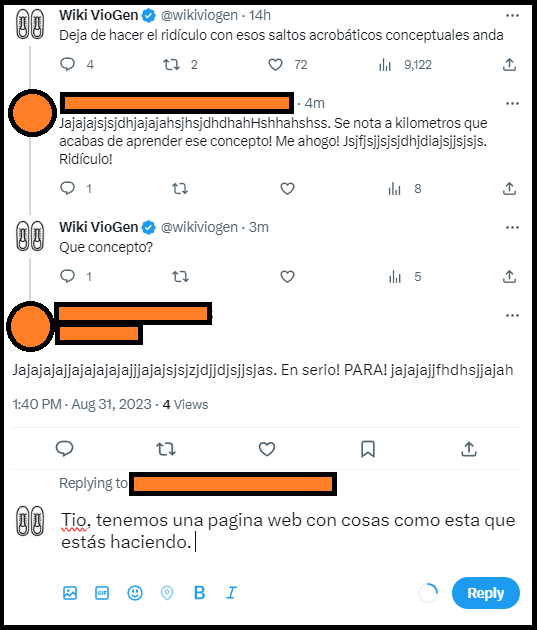Share the 'Que concepto?' tweet
This screenshot has width=537, height=630.
[x=509, y=276]
